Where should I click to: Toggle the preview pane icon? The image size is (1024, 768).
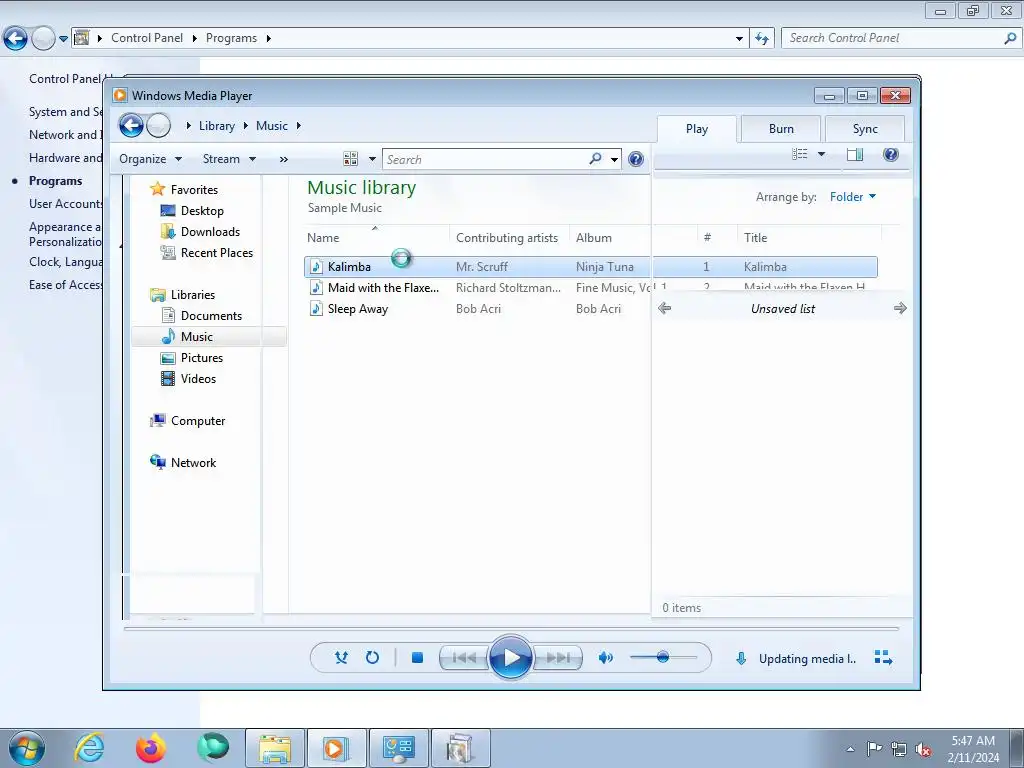tap(854, 154)
